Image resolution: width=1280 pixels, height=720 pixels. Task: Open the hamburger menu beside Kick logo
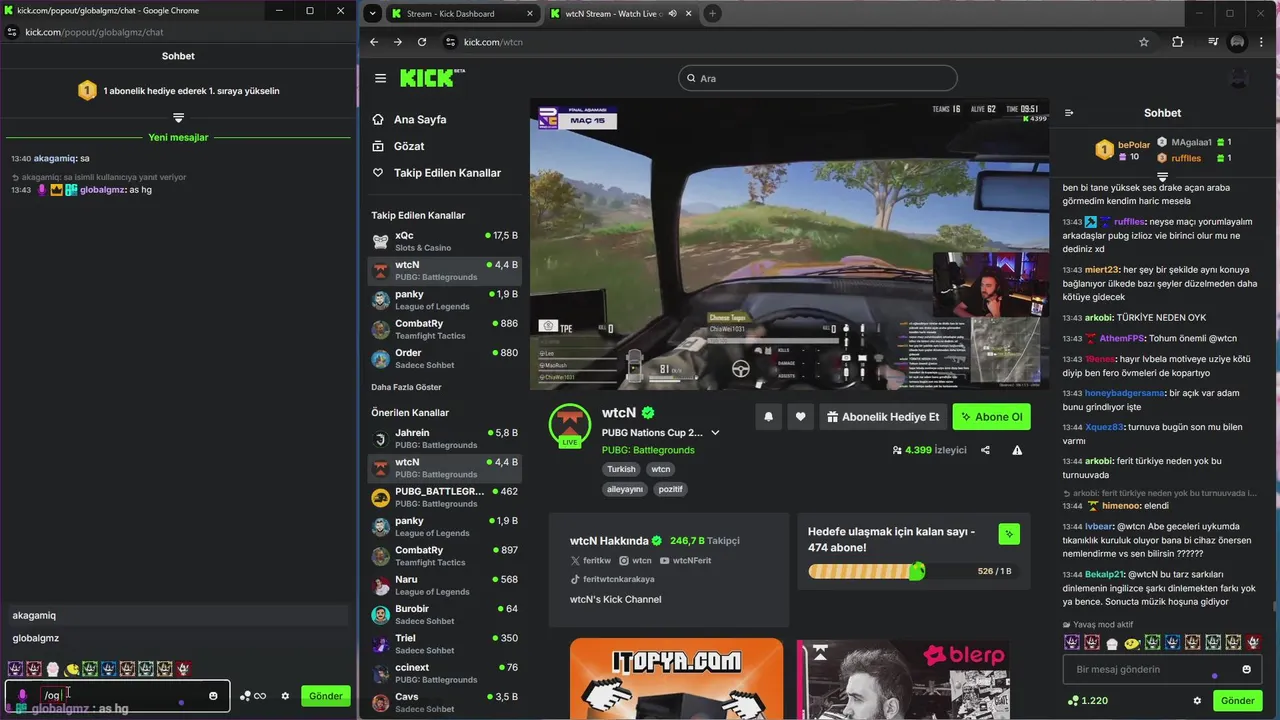pos(380,78)
